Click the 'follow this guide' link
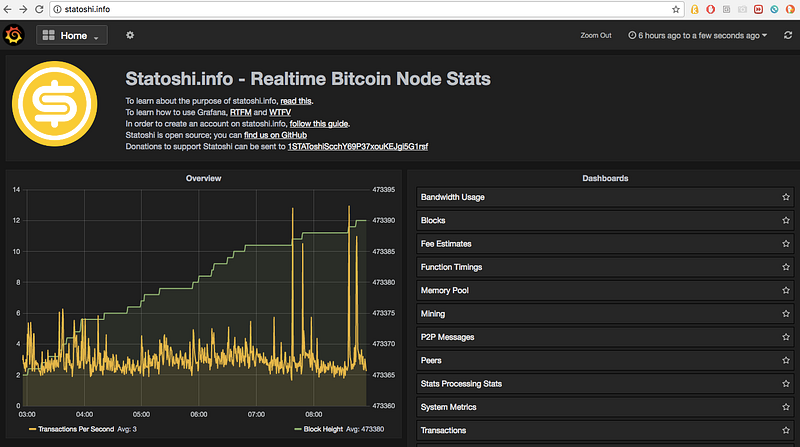This screenshot has height=447, width=800. click(x=319, y=123)
